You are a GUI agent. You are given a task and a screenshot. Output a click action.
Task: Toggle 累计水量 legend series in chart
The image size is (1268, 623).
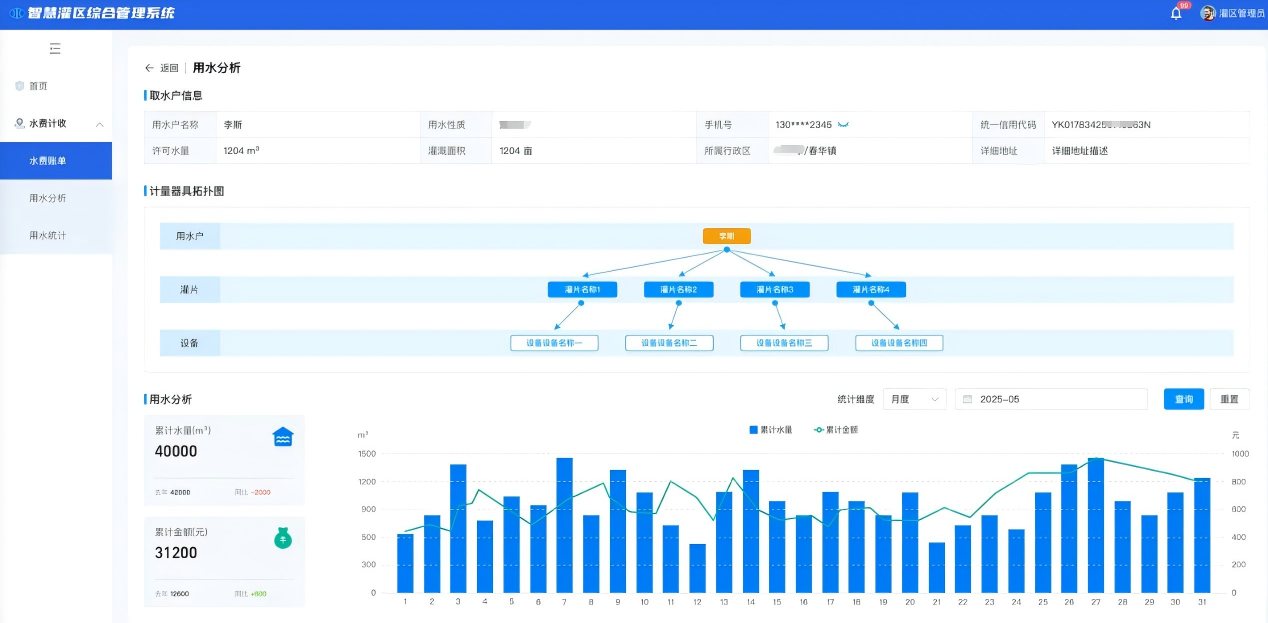click(x=770, y=429)
